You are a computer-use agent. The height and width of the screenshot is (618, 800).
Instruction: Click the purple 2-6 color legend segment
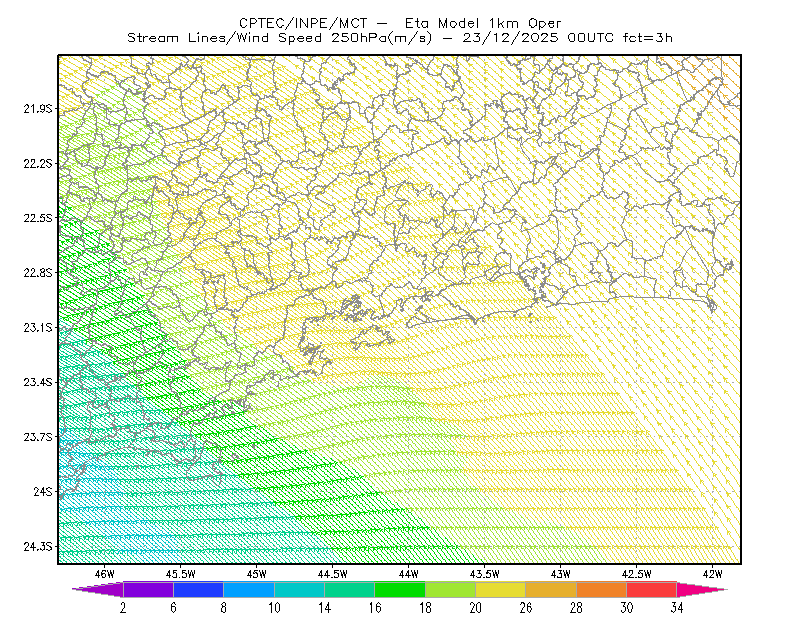coord(148,589)
